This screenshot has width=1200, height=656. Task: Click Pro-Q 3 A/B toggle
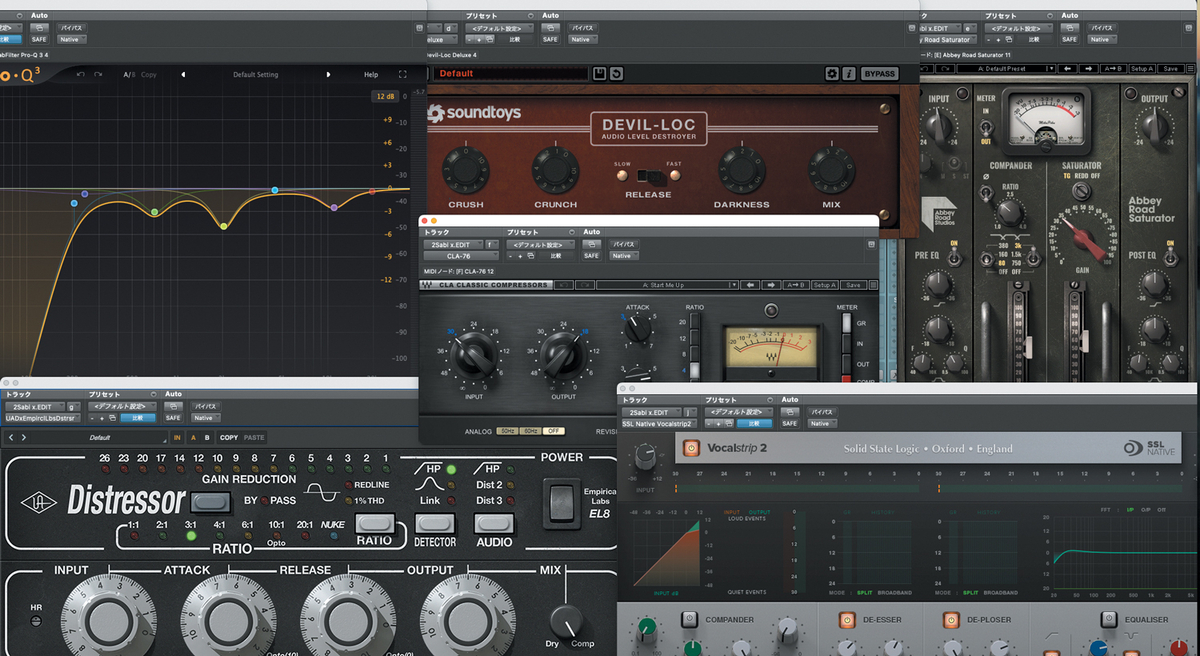pyautogui.click(x=129, y=75)
